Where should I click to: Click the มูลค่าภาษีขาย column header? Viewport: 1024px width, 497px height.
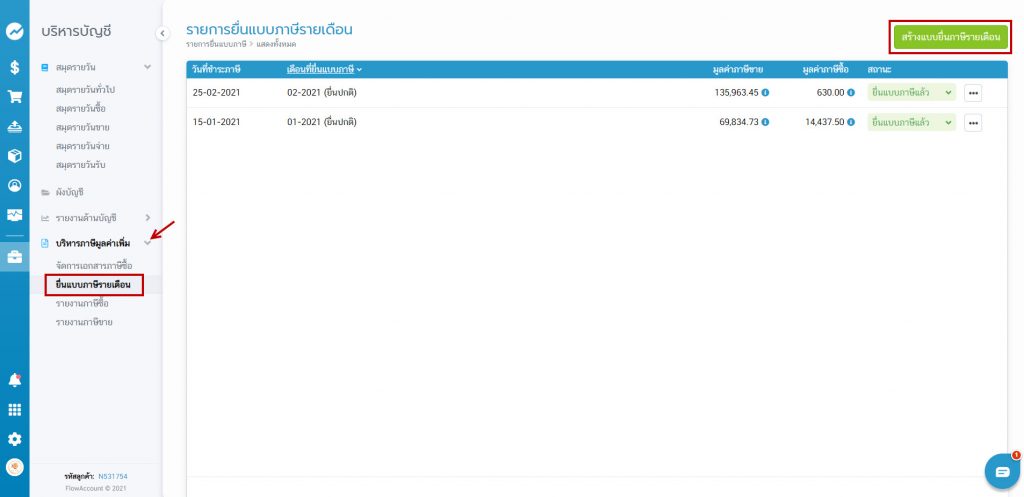click(x=738, y=69)
